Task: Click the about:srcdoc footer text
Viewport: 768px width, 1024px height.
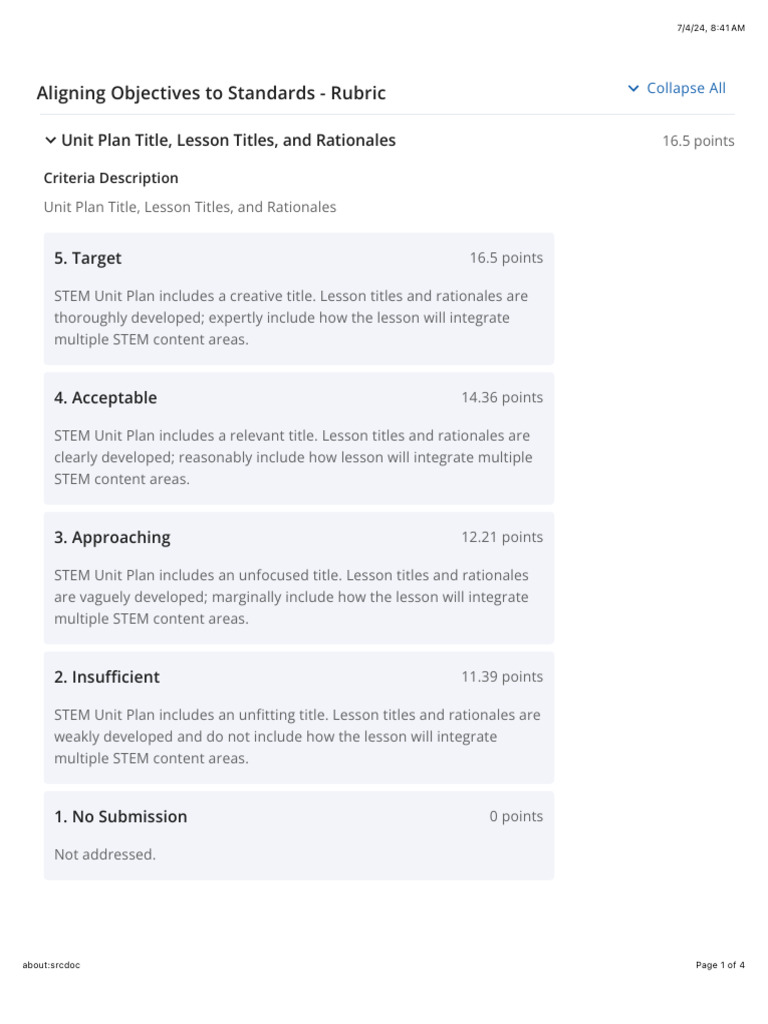Action: click(51, 965)
